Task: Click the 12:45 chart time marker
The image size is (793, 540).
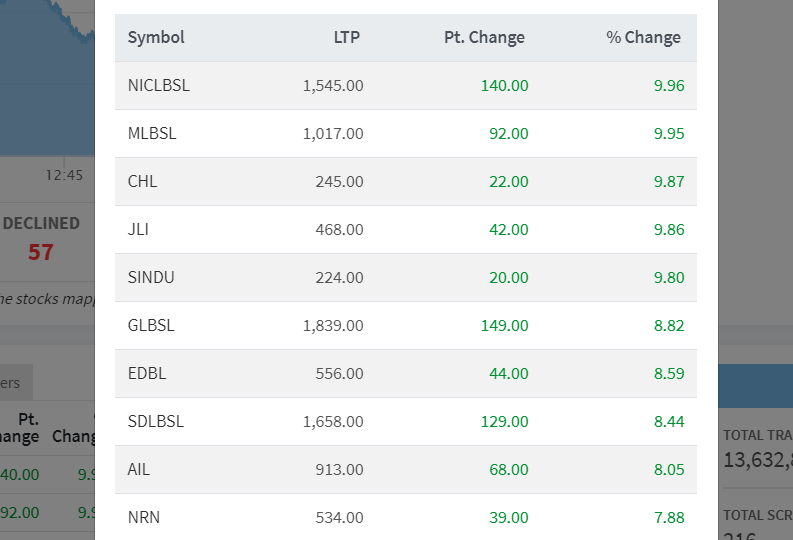Action: tap(64, 175)
